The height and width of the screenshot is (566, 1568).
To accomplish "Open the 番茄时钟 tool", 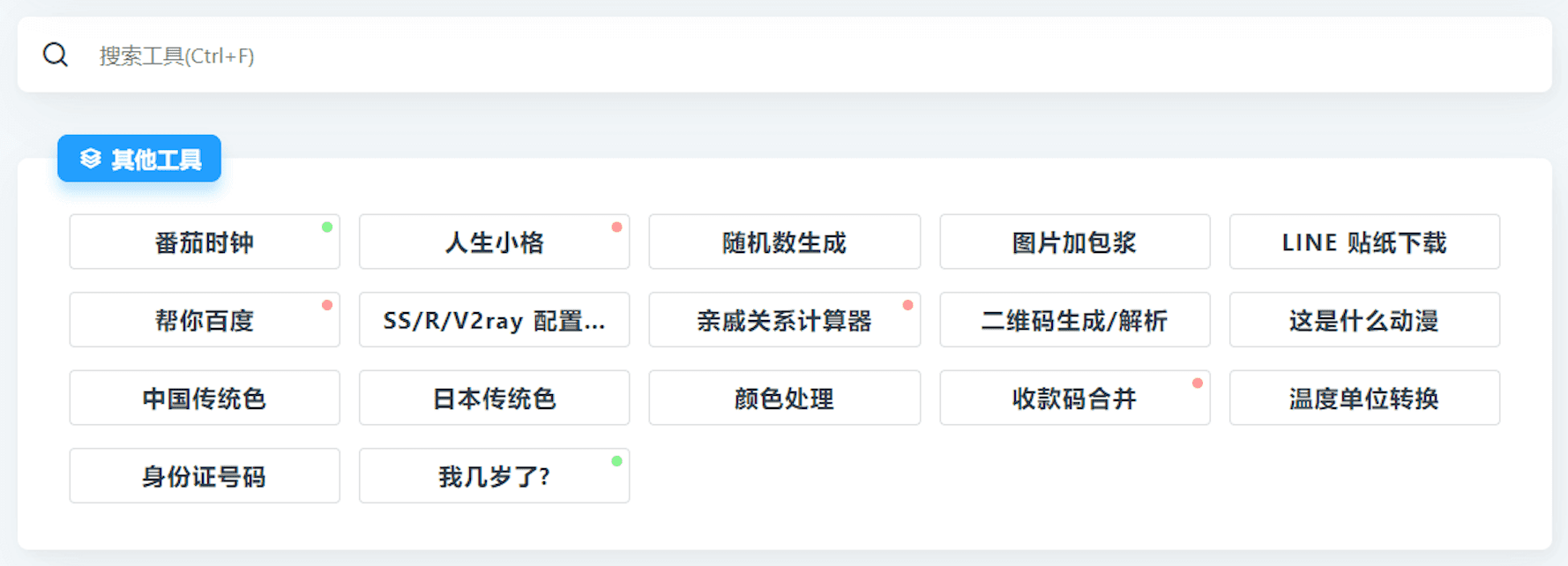I will (x=205, y=242).
